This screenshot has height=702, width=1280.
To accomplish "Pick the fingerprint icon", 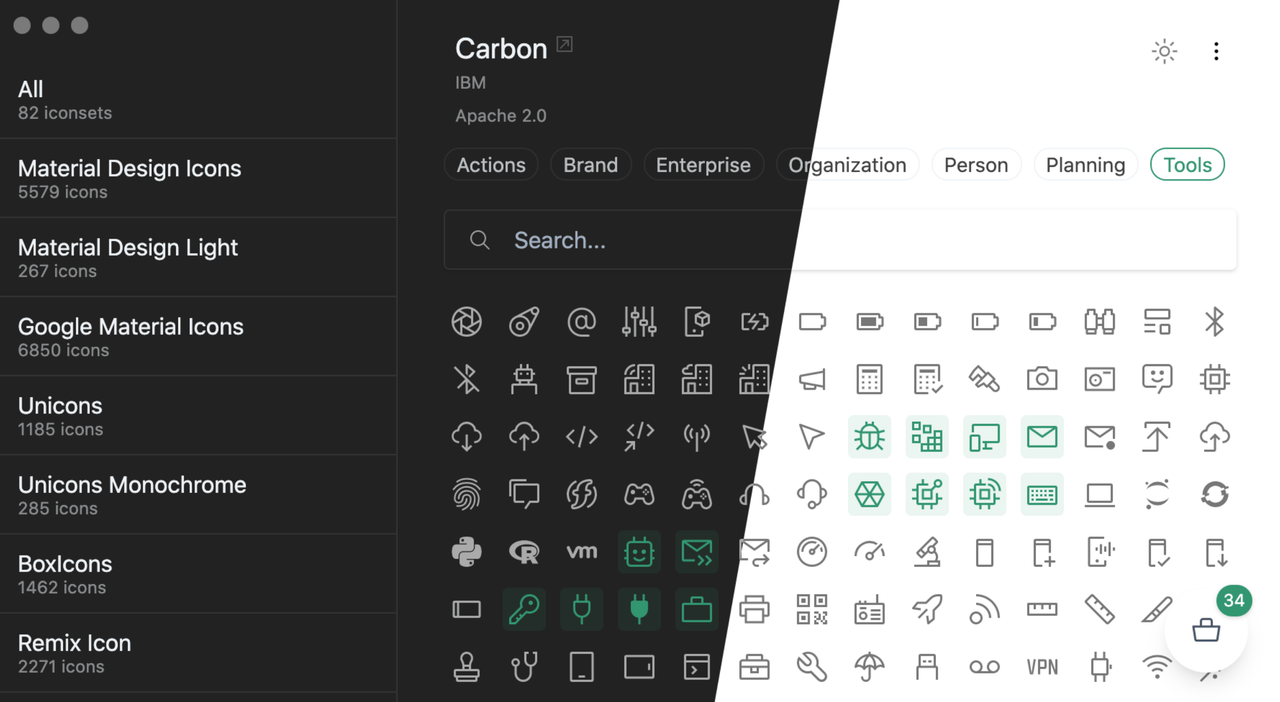I will coord(467,494).
